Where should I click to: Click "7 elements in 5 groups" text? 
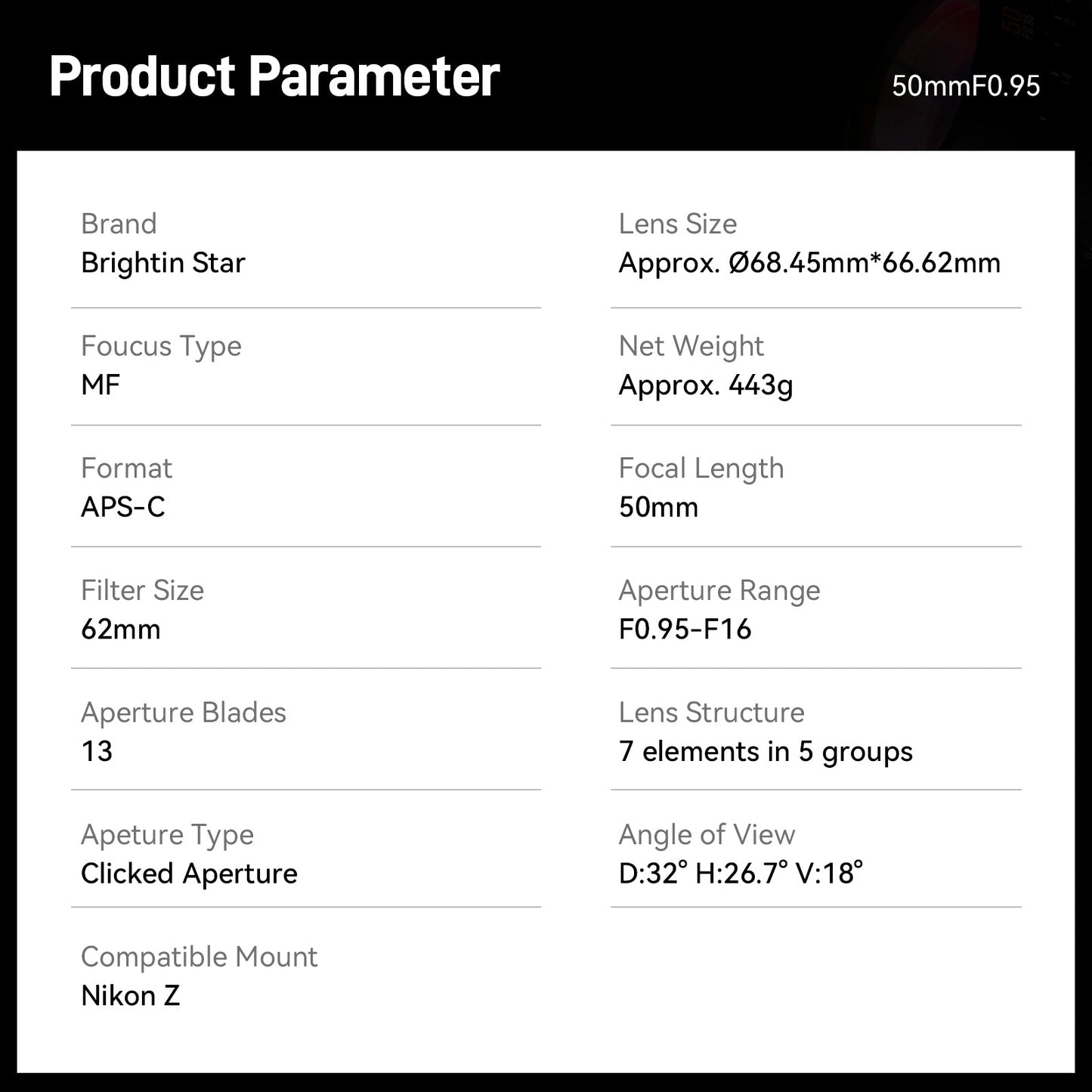coord(766,752)
